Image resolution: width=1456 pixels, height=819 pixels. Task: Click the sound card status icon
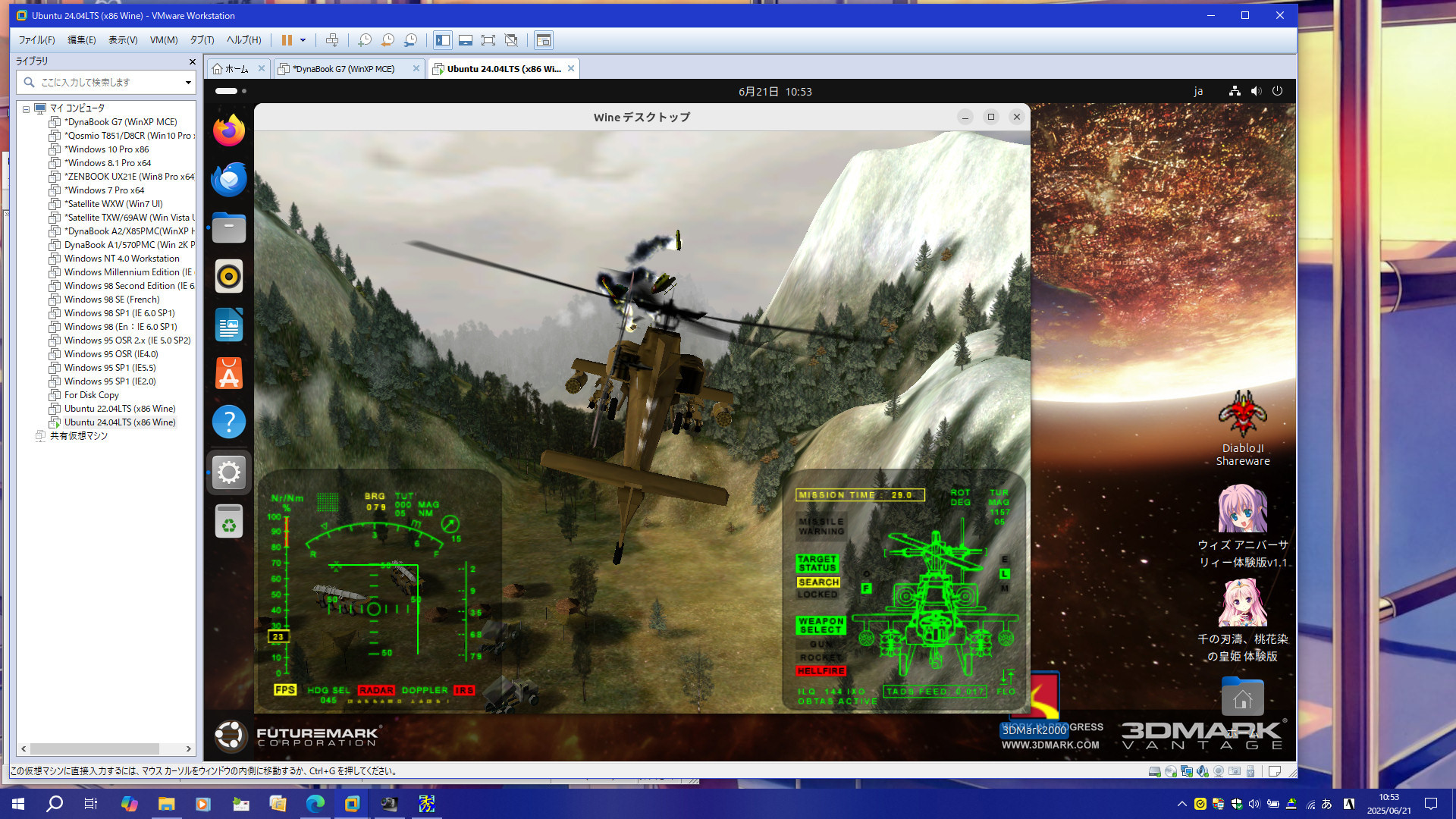(x=1202, y=771)
